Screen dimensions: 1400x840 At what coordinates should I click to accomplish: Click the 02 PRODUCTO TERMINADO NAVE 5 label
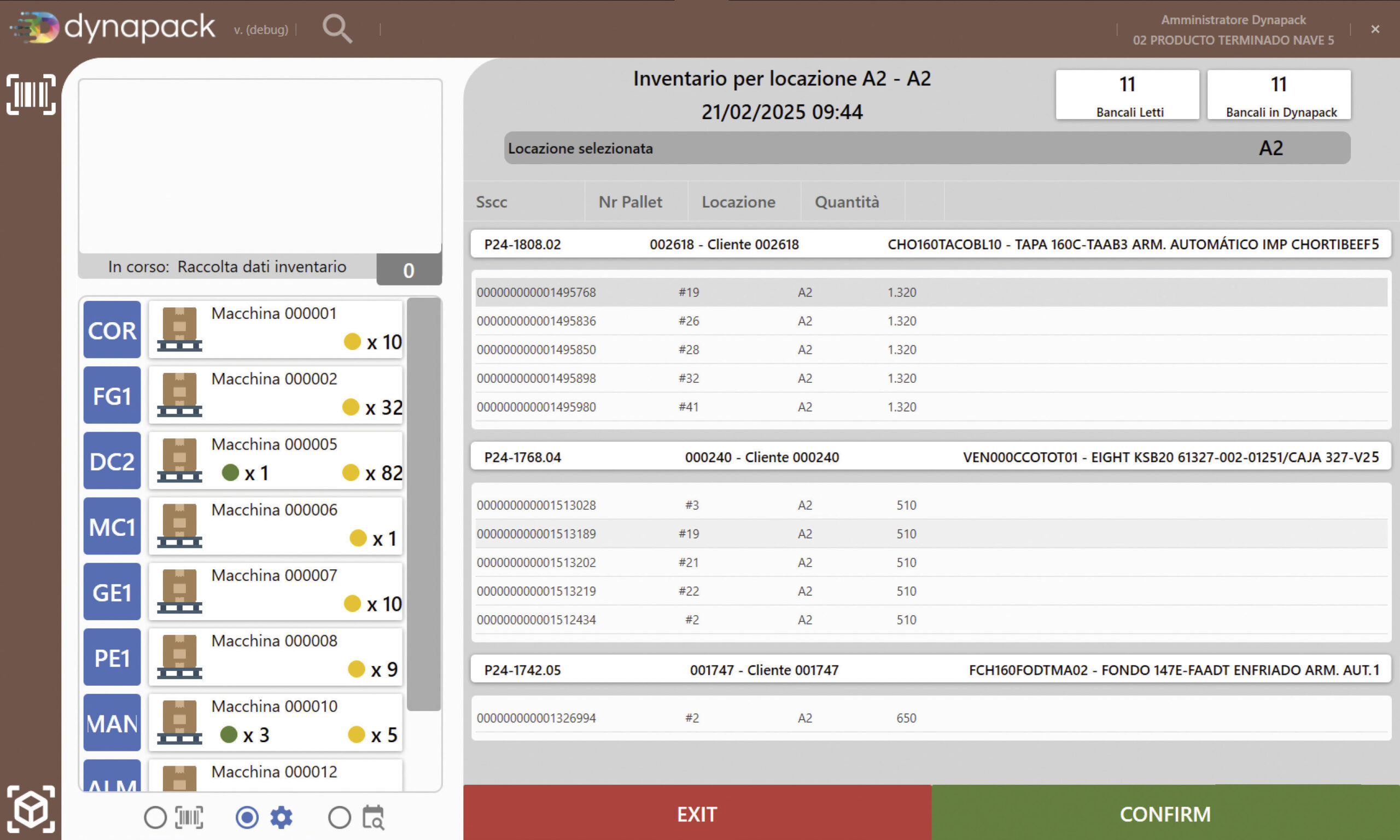[1234, 40]
